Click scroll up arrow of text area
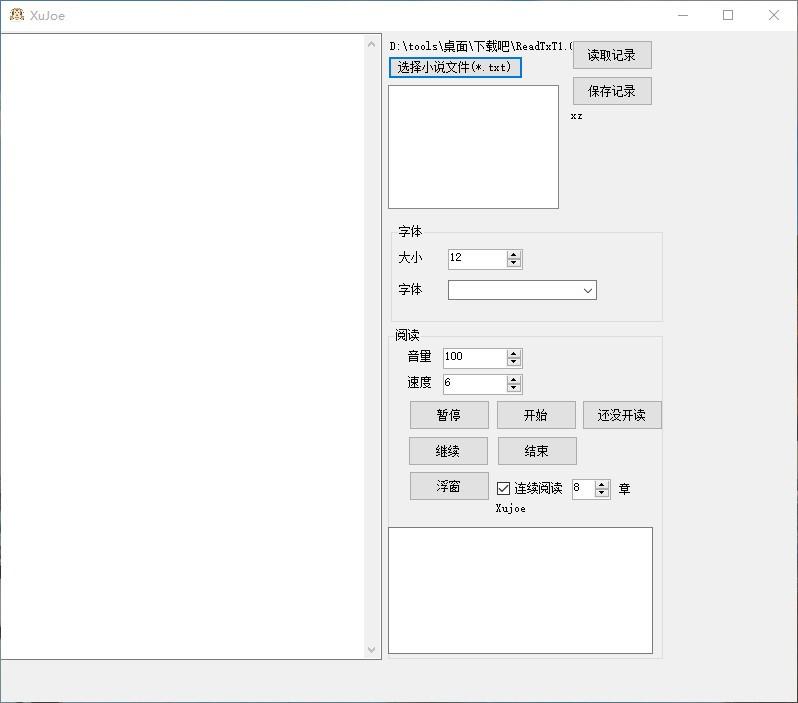The height and width of the screenshot is (703, 798). click(372, 44)
